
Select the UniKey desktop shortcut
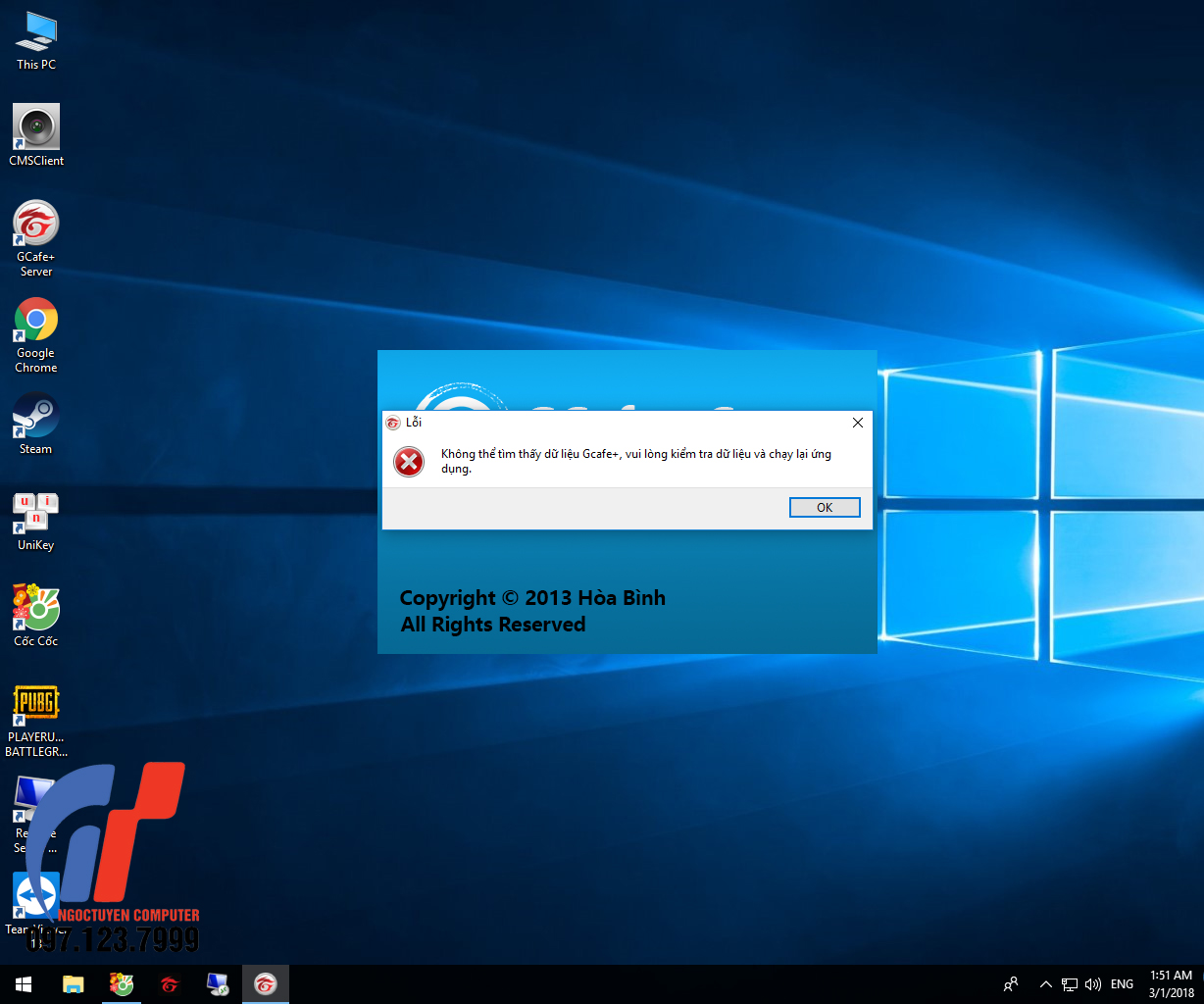36,521
